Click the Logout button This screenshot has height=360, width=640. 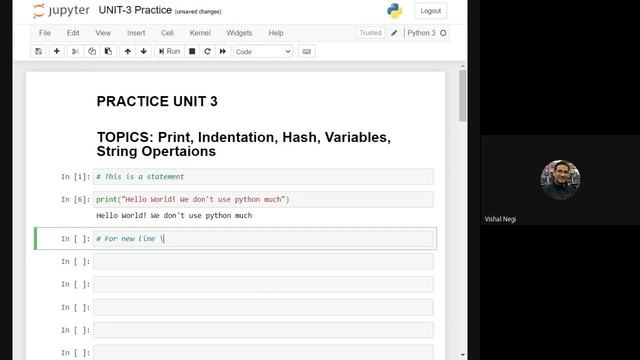[431, 11]
